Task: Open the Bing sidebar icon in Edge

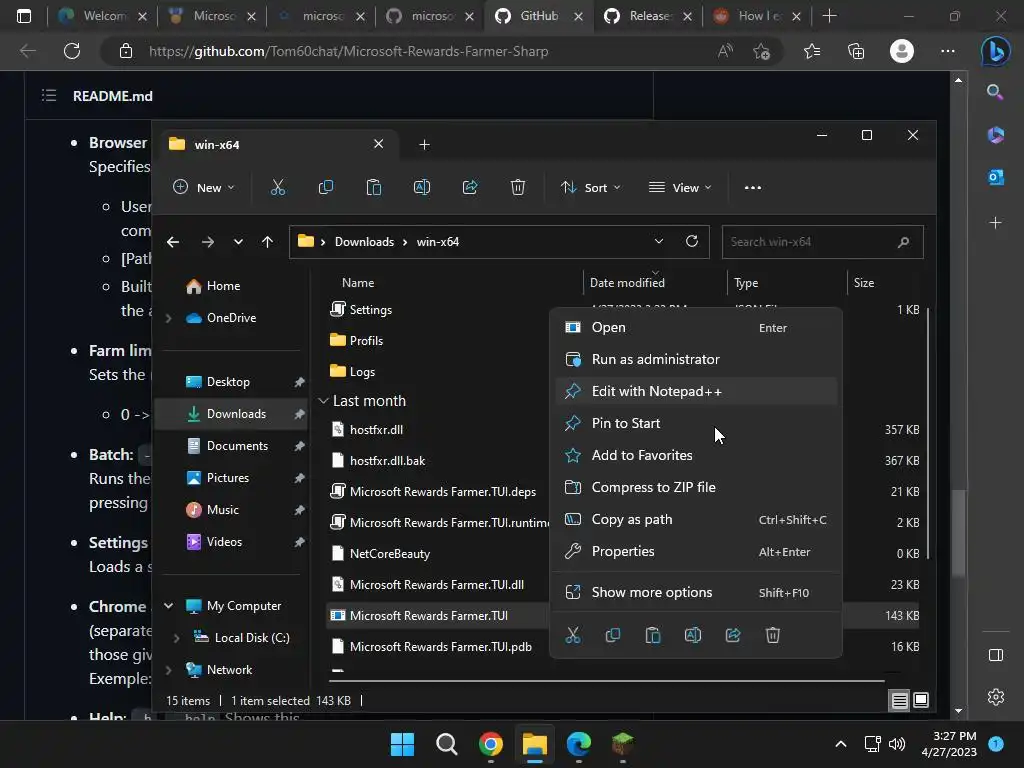Action: point(995,50)
